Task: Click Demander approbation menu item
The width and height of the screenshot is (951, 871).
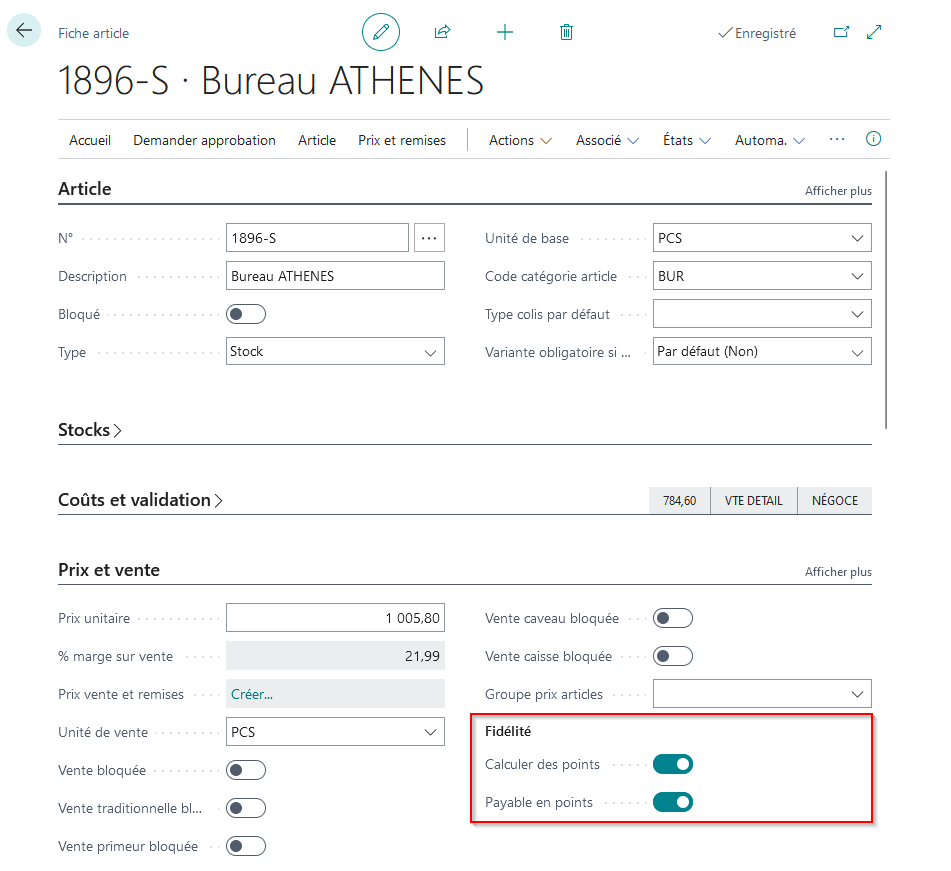Action: pyautogui.click(x=204, y=140)
